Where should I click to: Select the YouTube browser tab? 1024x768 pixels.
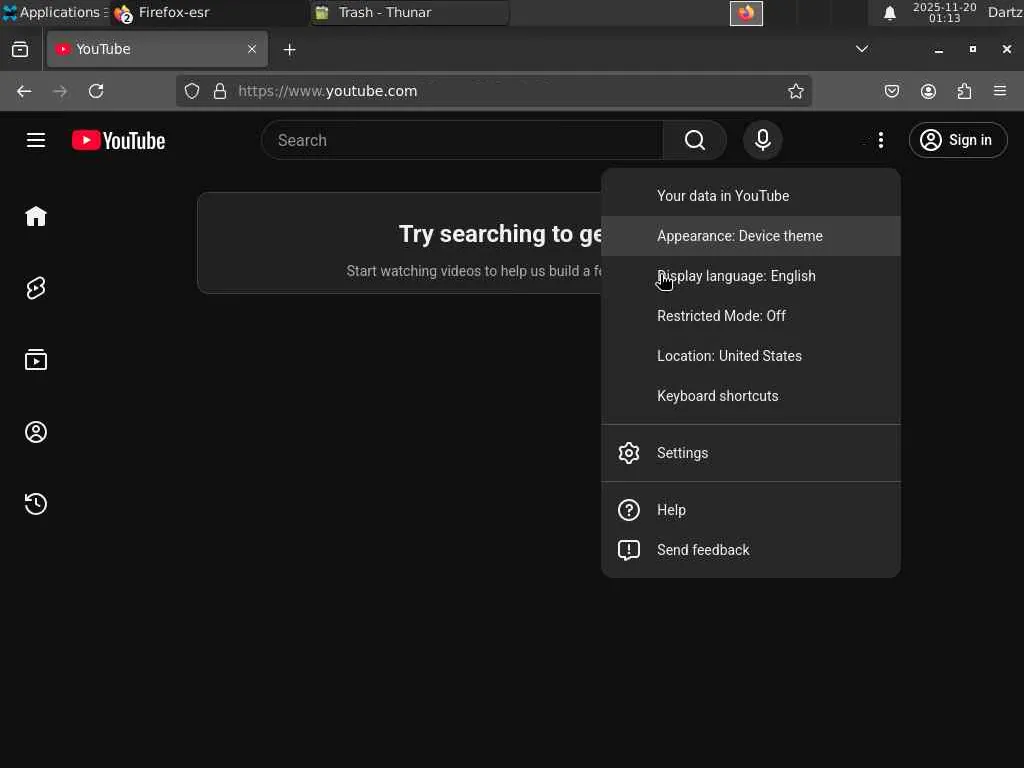[x=157, y=49]
